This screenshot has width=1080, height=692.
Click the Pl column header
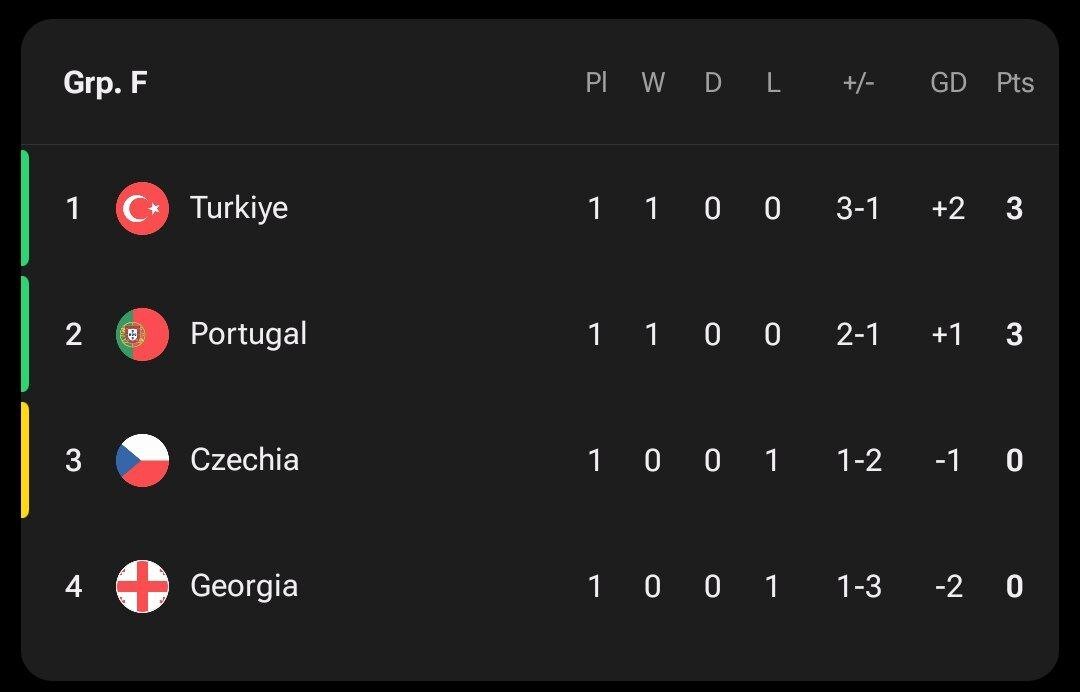tap(596, 83)
